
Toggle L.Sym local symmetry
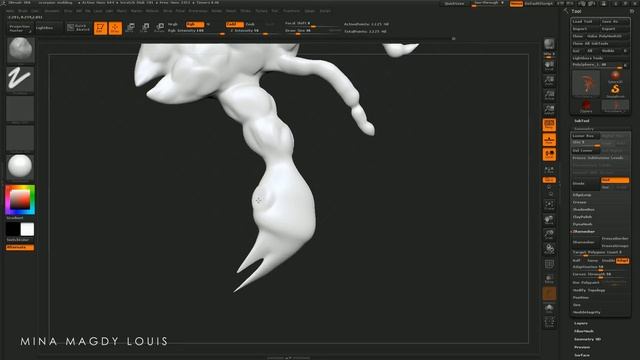(549, 169)
